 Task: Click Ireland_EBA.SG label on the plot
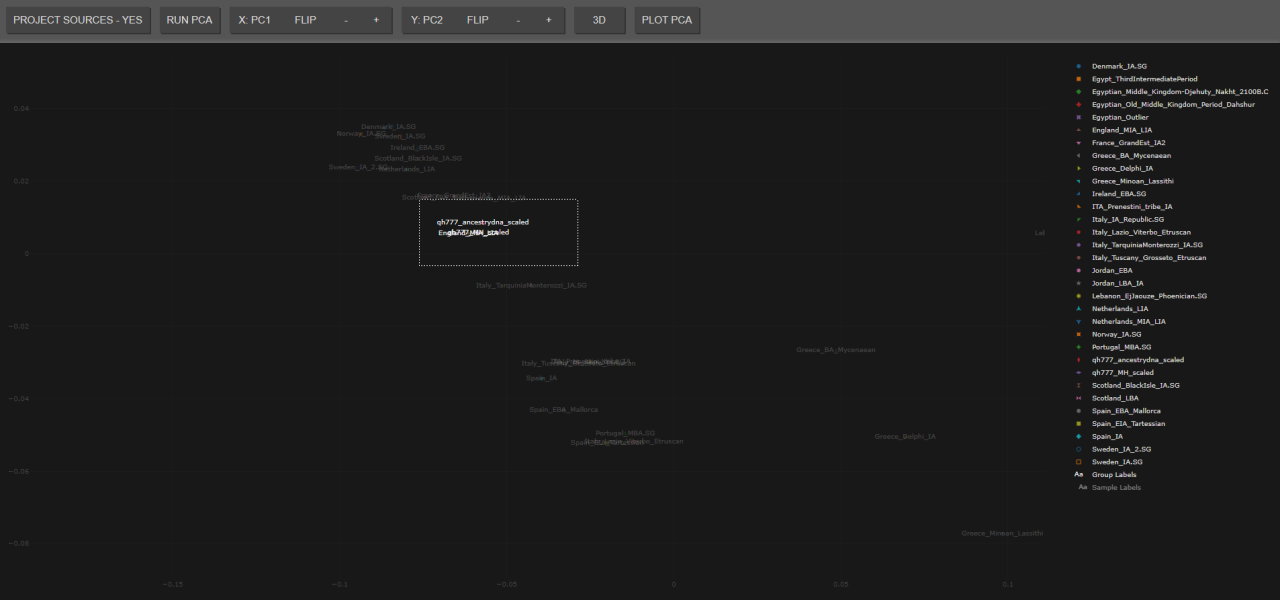tap(417, 147)
